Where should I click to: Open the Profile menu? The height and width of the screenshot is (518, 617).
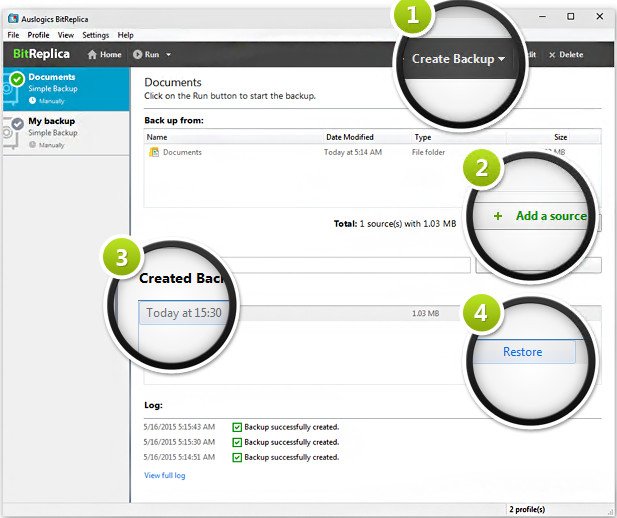point(38,35)
